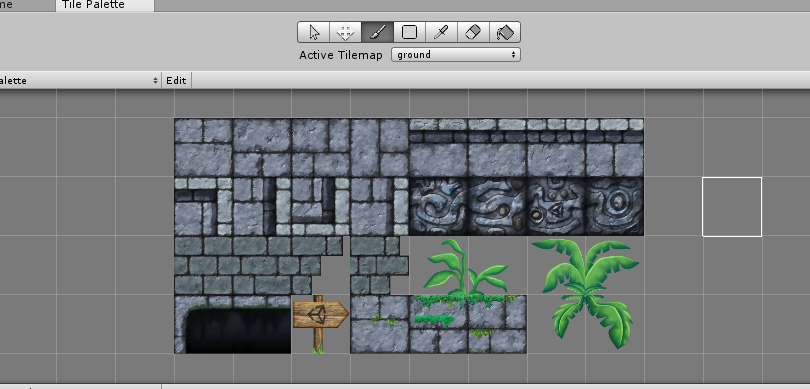Image resolution: width=810 pixels, height=389 pixels.
Task: Pick the top-left stone brick tile
Action: 204,148
